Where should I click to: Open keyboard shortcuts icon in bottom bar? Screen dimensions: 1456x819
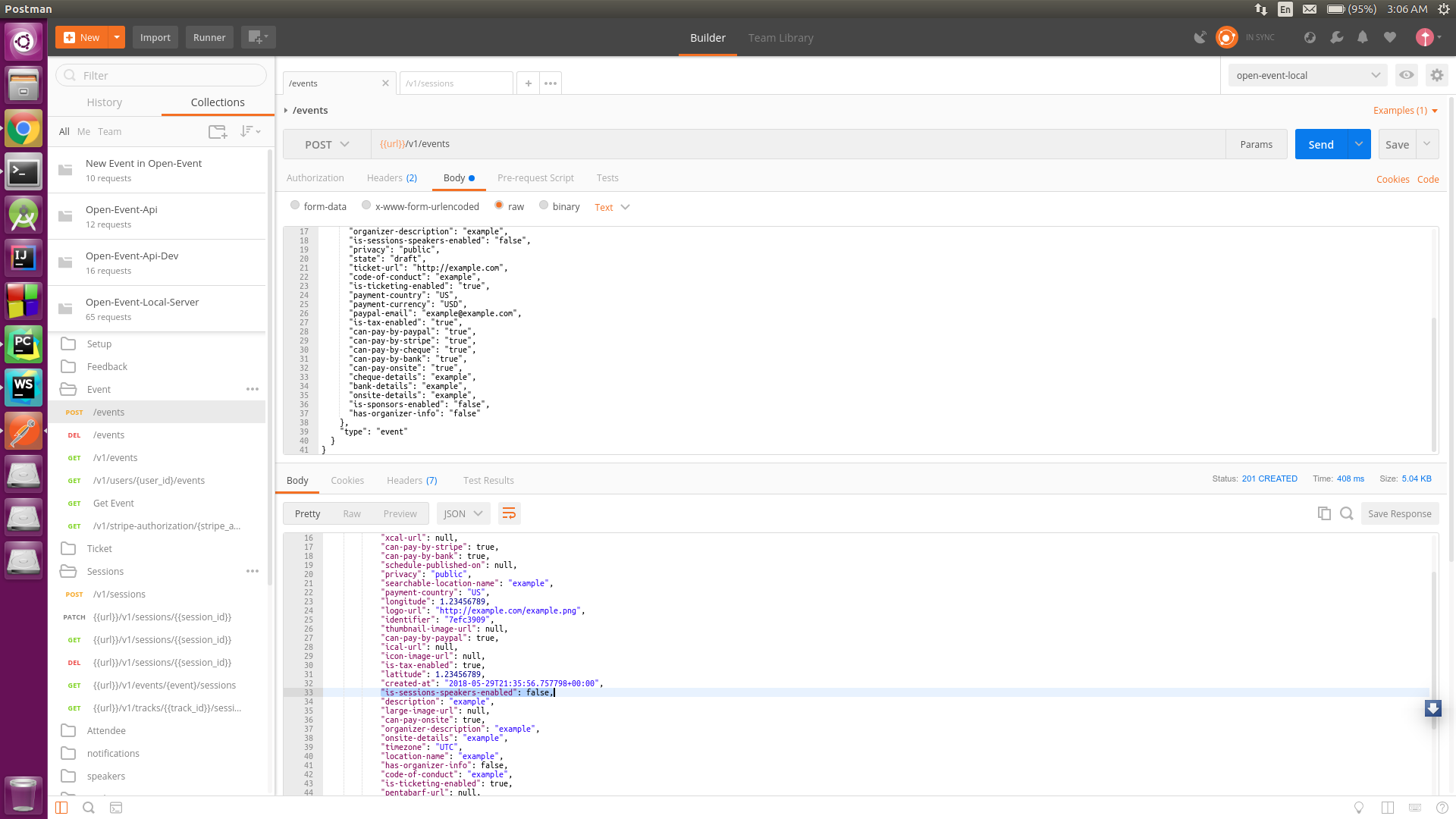(1415, 808)
